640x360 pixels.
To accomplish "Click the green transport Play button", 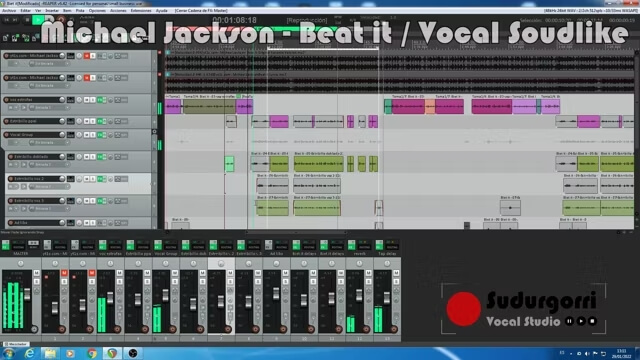I will [x=38, y=20].
